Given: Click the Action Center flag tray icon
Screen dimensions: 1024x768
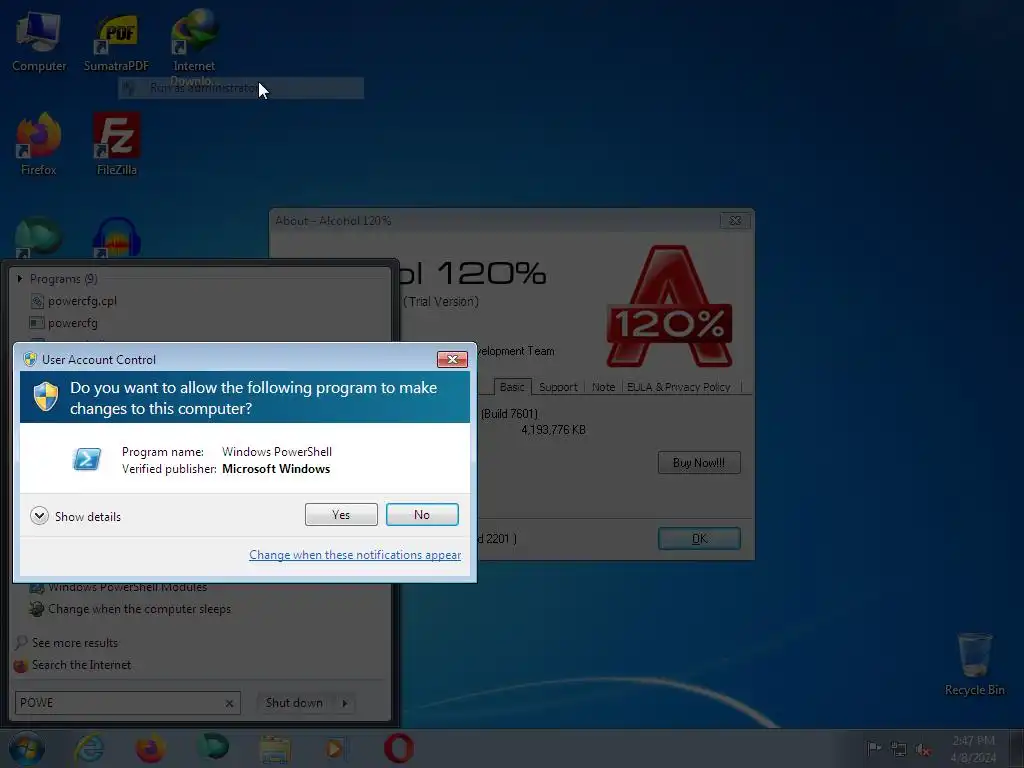Looking at the screenshot, I should click(x=873, y=748).
